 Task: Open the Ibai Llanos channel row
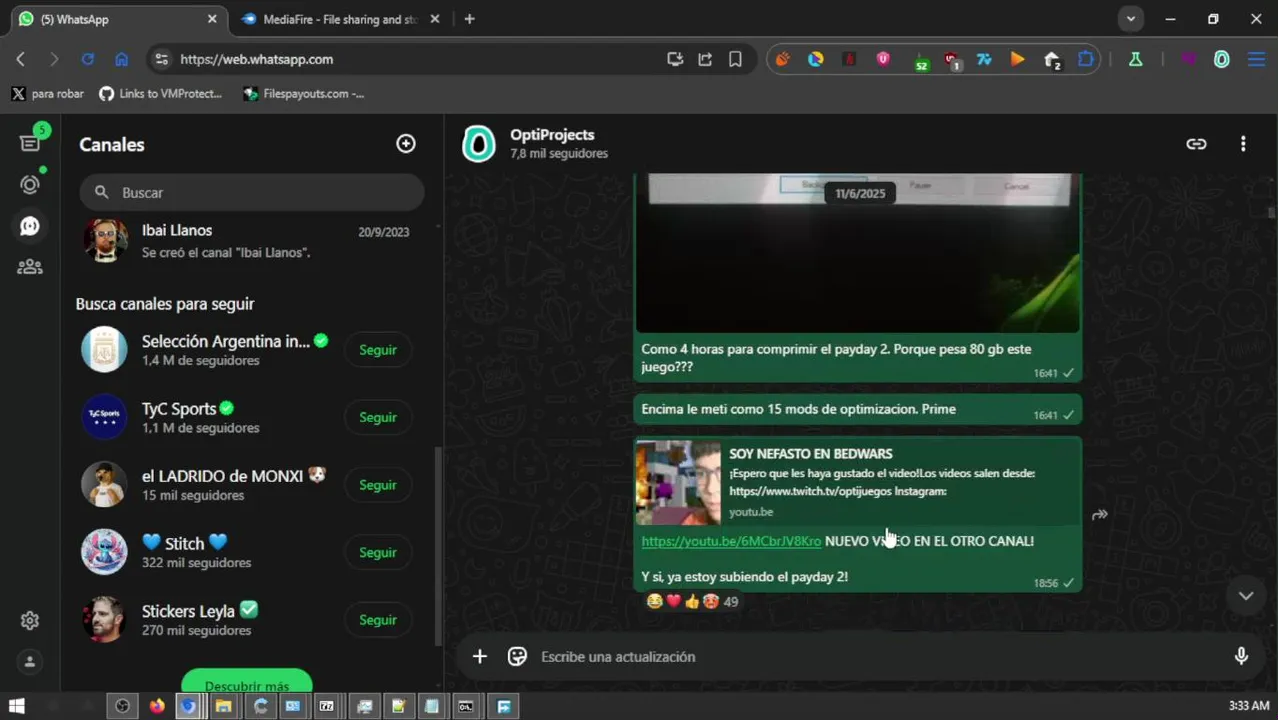pyautogui.click(x=246, y=241)
